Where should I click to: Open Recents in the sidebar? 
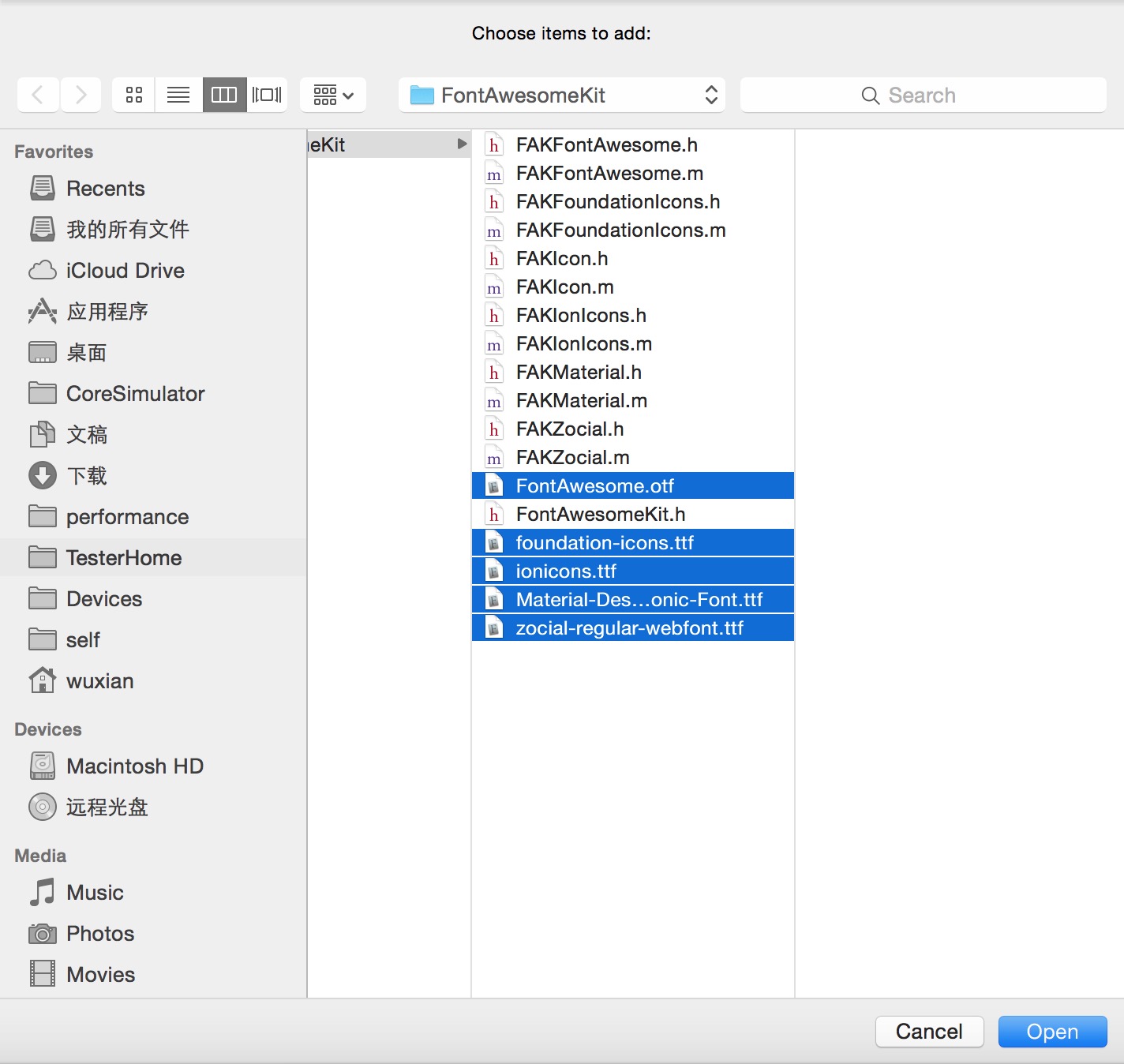pos(153,189)
